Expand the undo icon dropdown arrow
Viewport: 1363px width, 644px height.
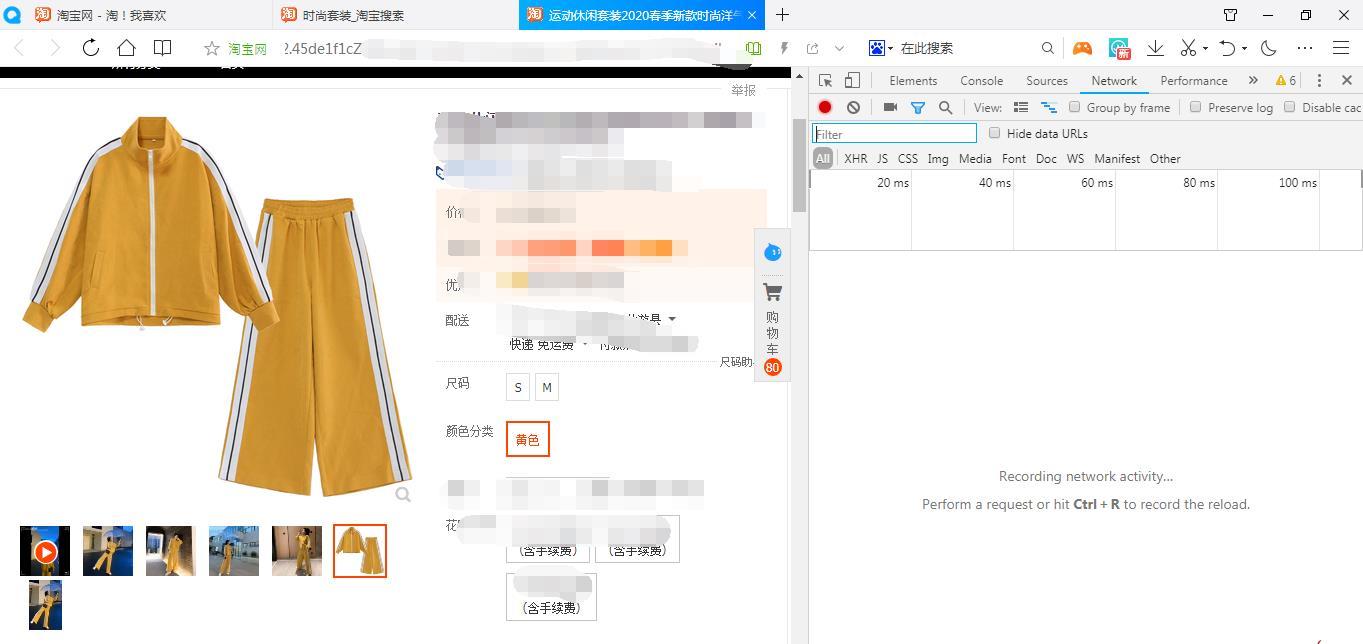click(x=1244, y=48)
